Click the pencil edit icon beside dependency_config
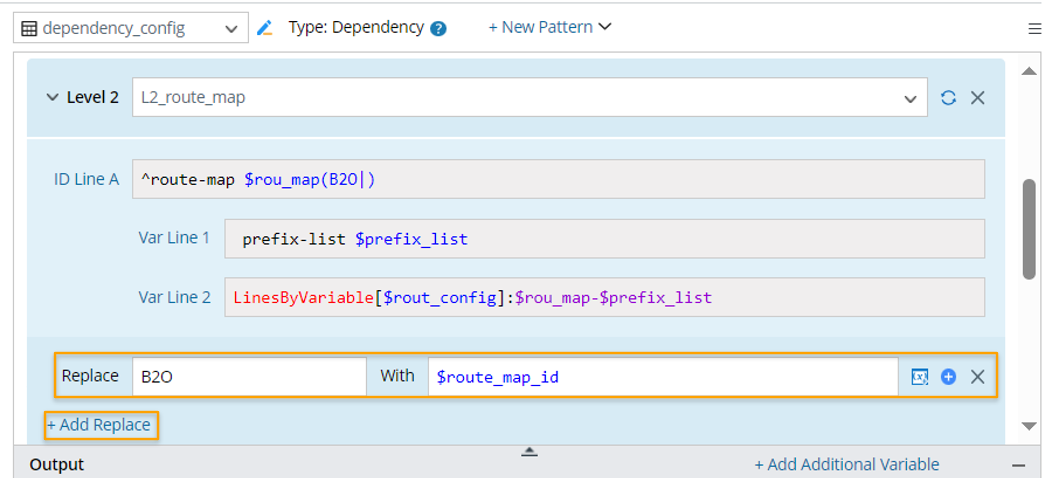Viewport: 1048px width, 478px height. tap(265, 28)
